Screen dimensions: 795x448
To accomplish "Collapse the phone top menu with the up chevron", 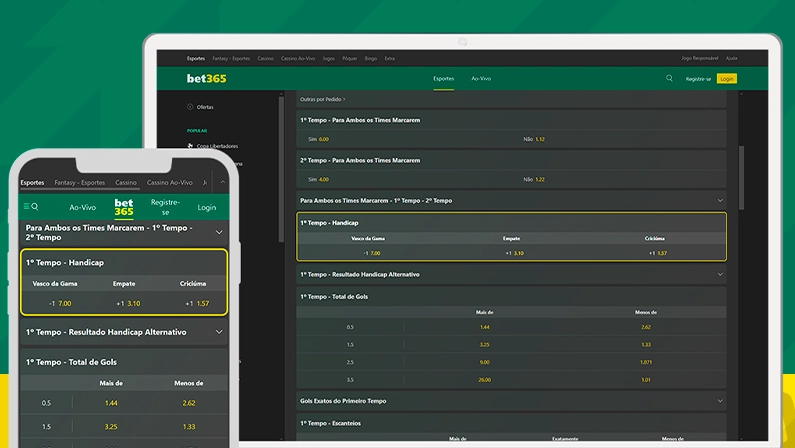I will click(223, 182).
